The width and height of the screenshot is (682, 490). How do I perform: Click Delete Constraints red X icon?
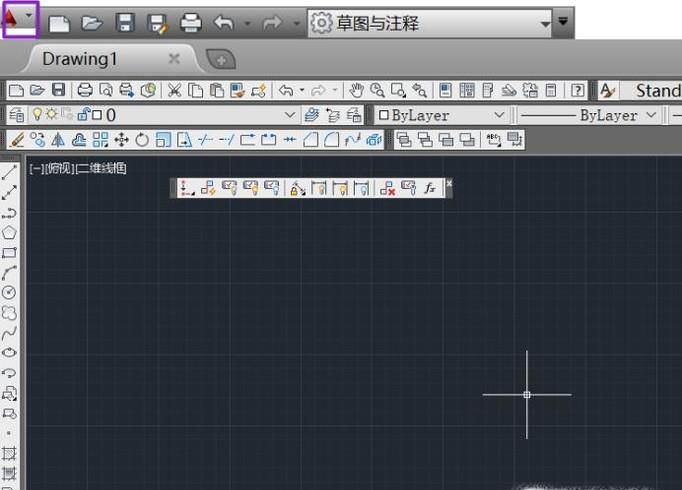tap(387, 188)
